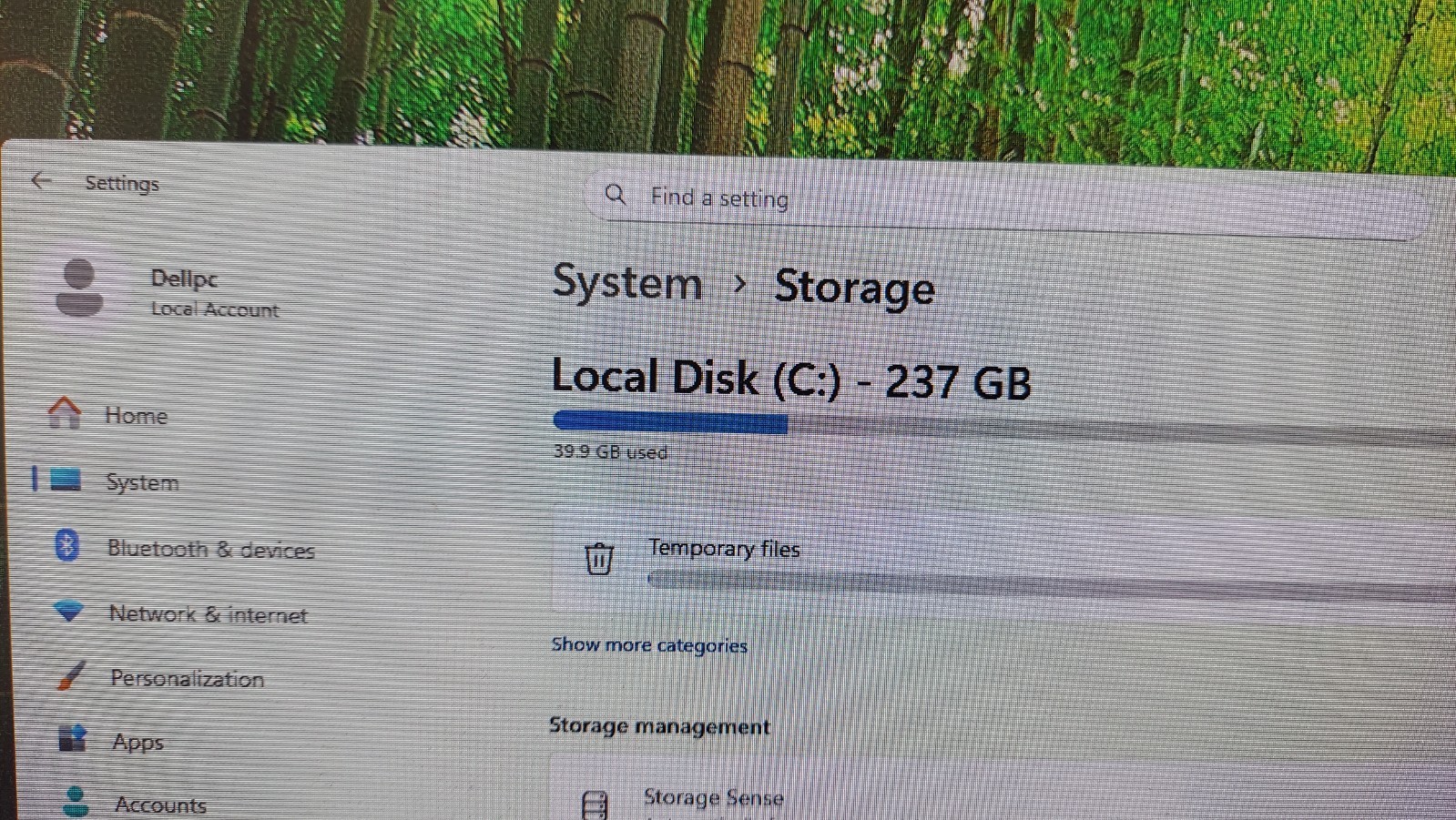Click the Dellpc account avatar icon
This screenshot has width=1456, height=820.
79,288
